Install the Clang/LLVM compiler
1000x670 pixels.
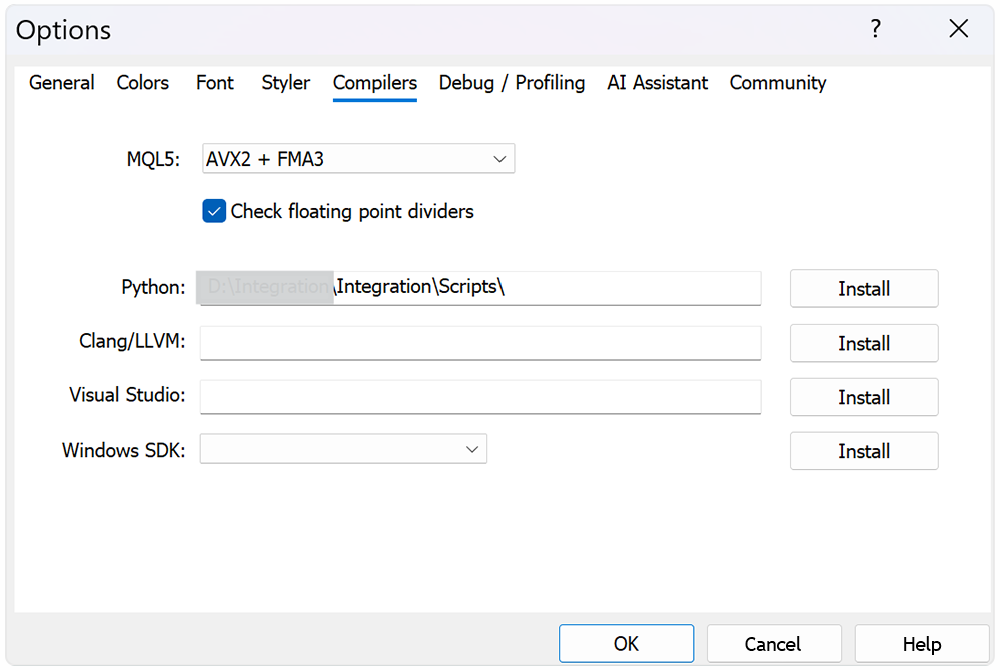[864, 343]
